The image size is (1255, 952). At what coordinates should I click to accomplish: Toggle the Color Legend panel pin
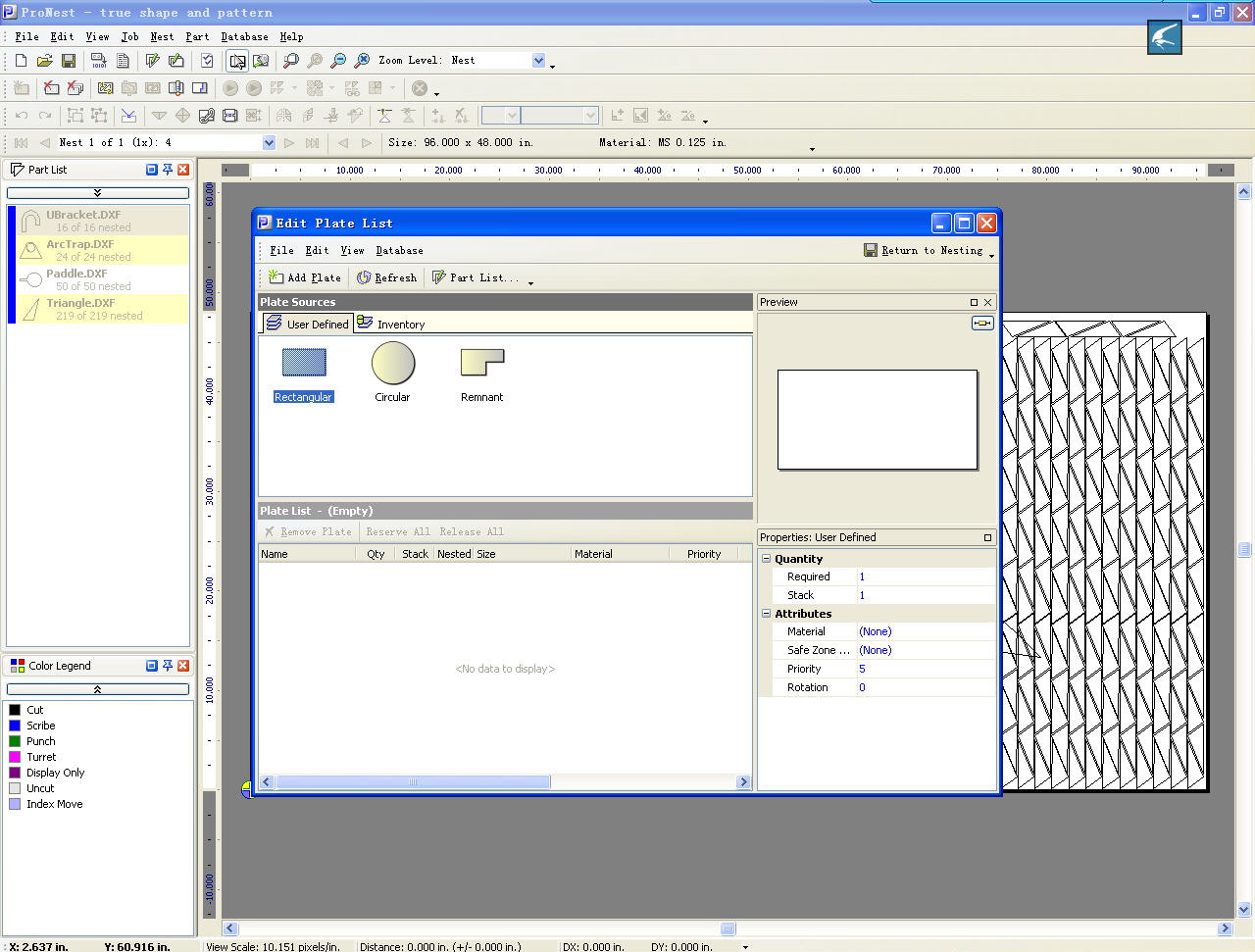168,666
